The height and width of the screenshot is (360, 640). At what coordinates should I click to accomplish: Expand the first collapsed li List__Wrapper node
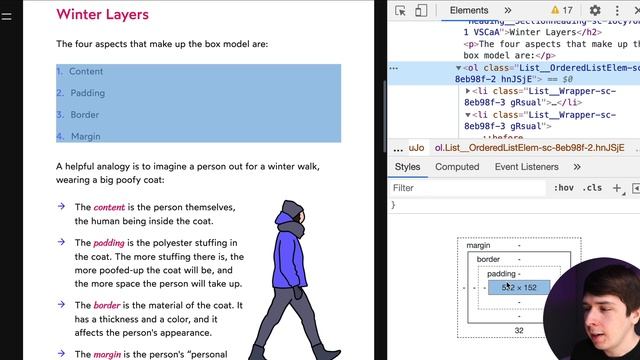(468, 91)
